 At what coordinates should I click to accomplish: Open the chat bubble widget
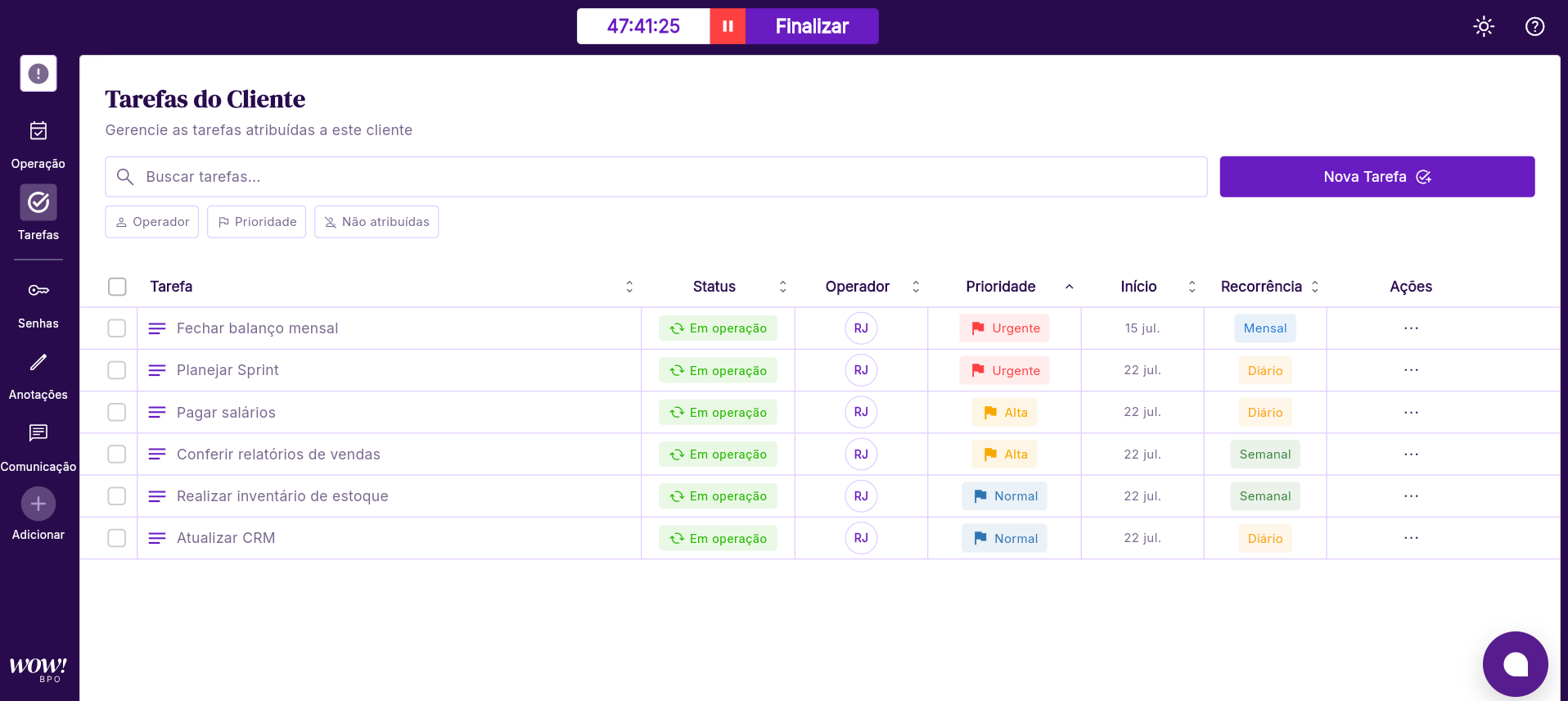pyautogui.click(x=1515, y=663)
